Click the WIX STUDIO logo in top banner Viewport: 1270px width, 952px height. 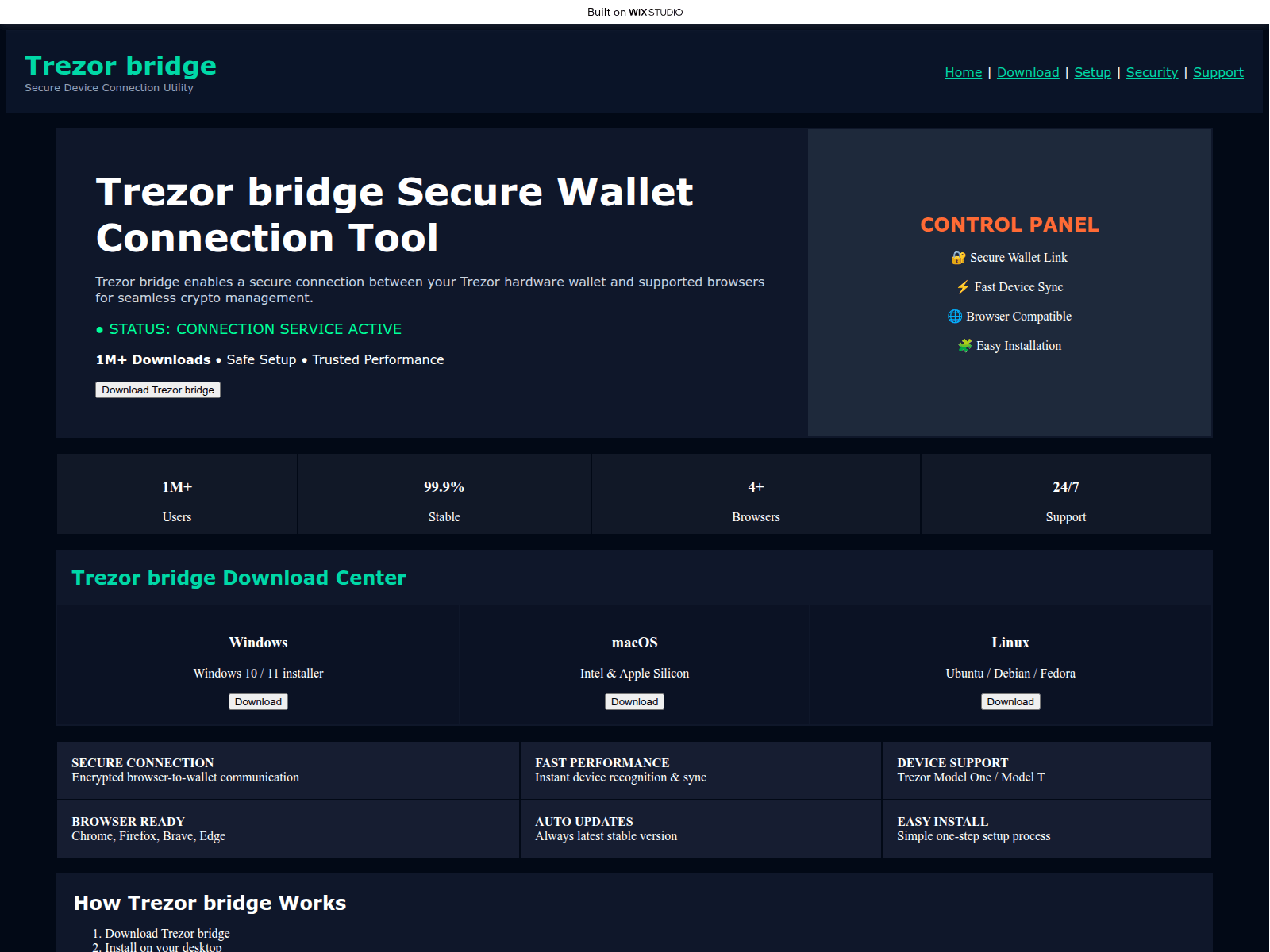pos(656,12)
